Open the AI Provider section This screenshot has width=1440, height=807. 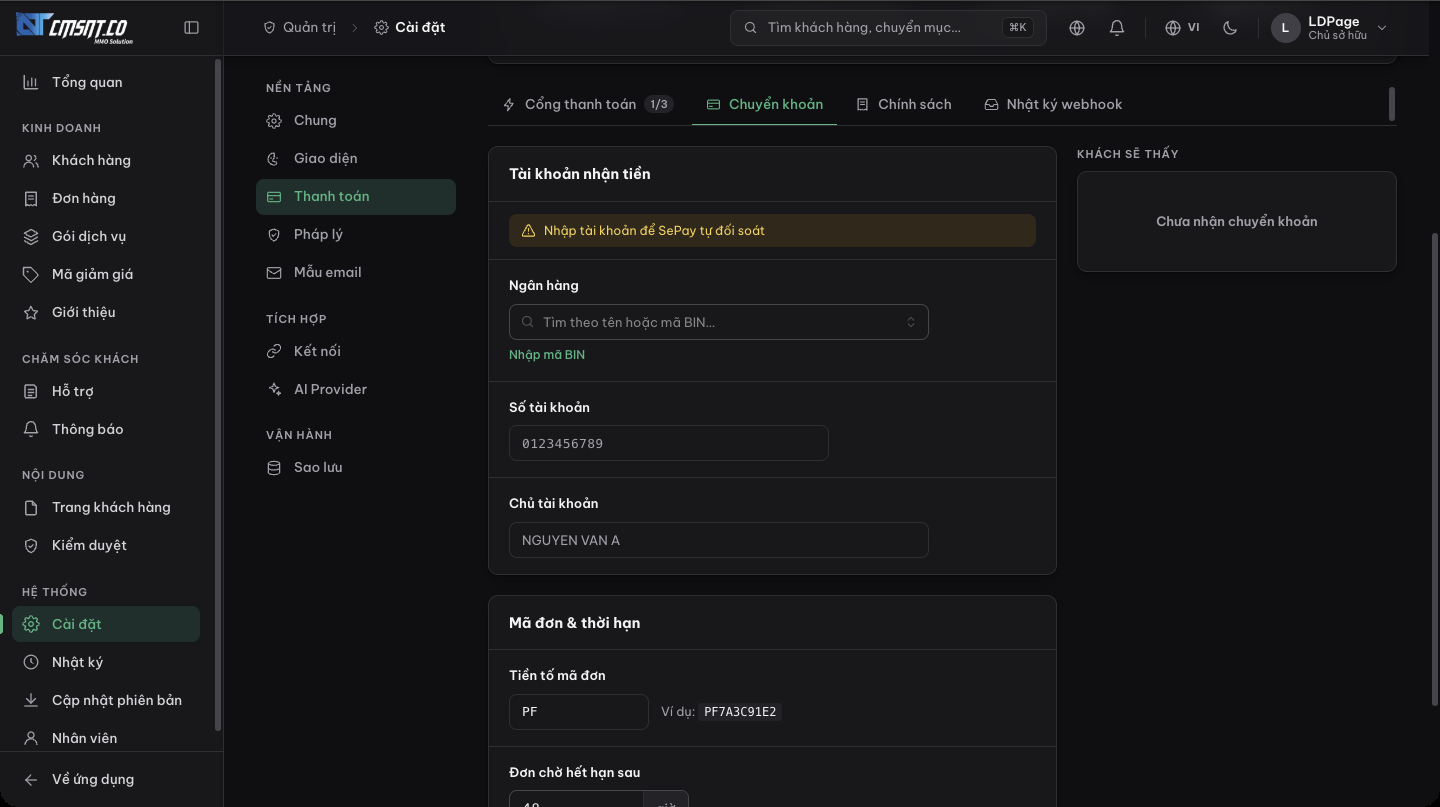[356, 389]
